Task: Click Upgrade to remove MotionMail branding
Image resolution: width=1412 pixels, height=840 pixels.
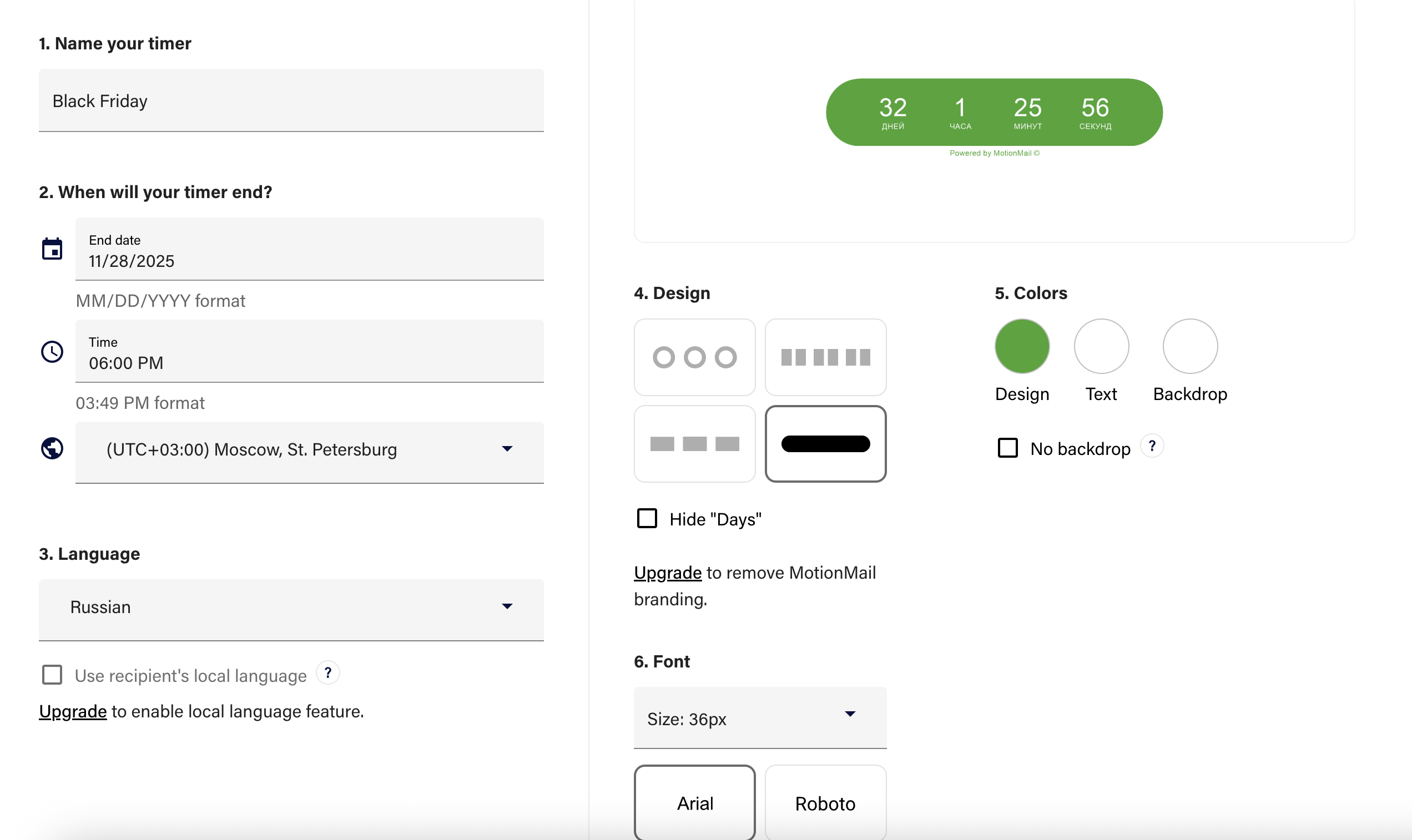Action: coord(668,572)
